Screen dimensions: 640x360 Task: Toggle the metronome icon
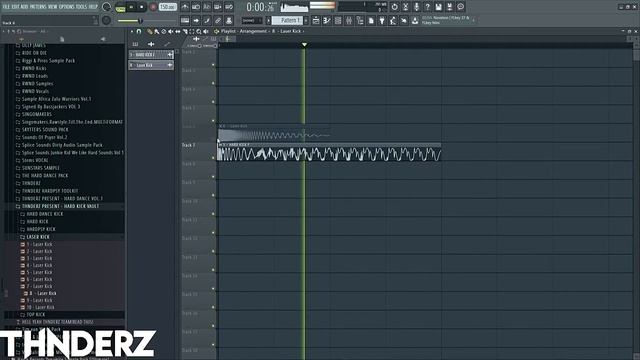pyautogui.click(x=185, y=7)
